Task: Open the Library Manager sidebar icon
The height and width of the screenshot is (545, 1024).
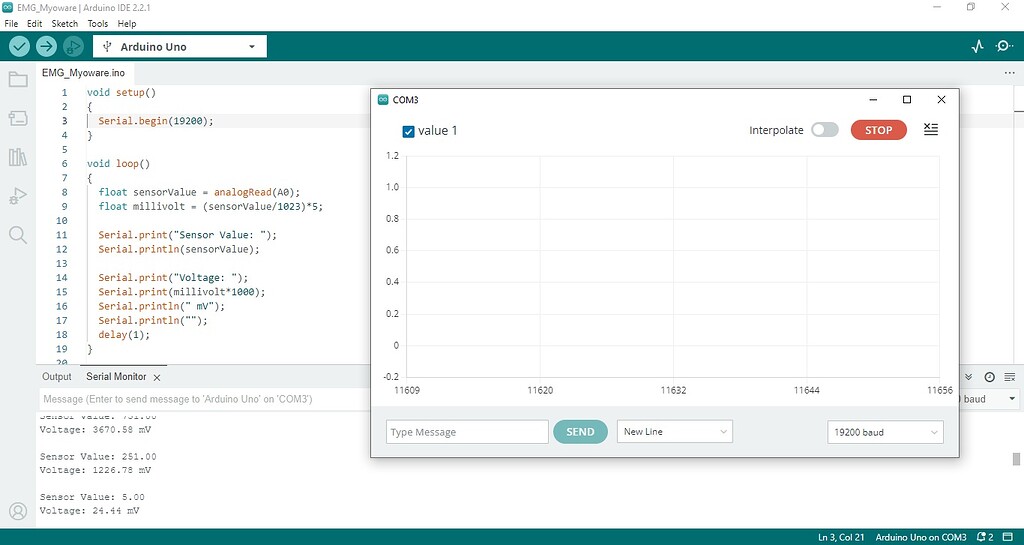Action: click(18, 157)
